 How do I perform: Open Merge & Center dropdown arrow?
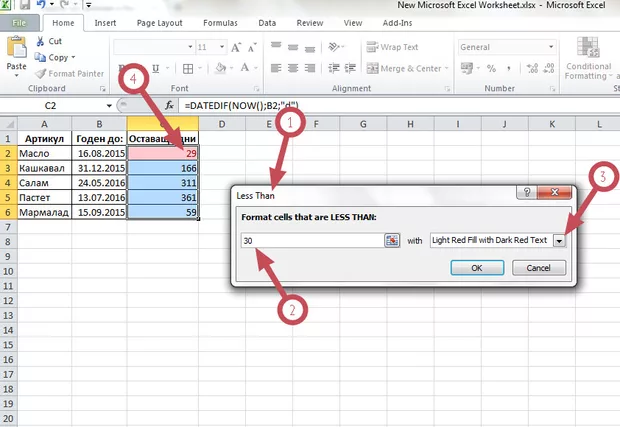click(447, 68)
